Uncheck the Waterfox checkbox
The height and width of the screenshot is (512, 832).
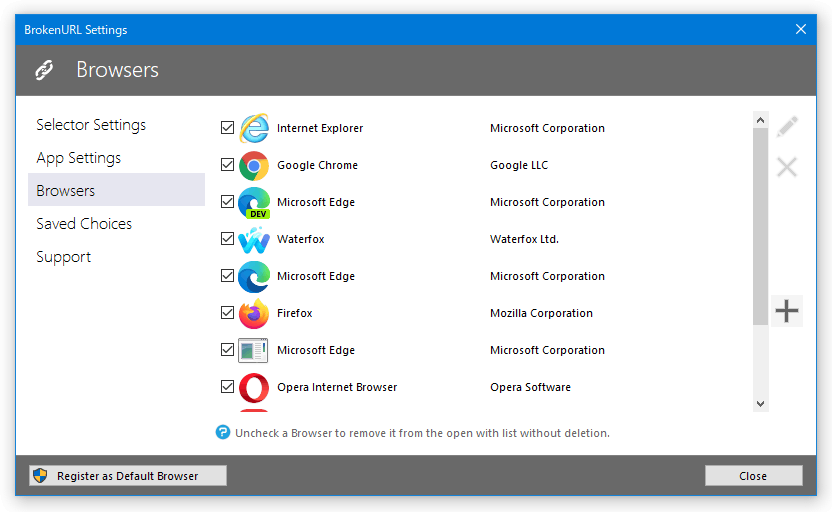coord(228,239)
